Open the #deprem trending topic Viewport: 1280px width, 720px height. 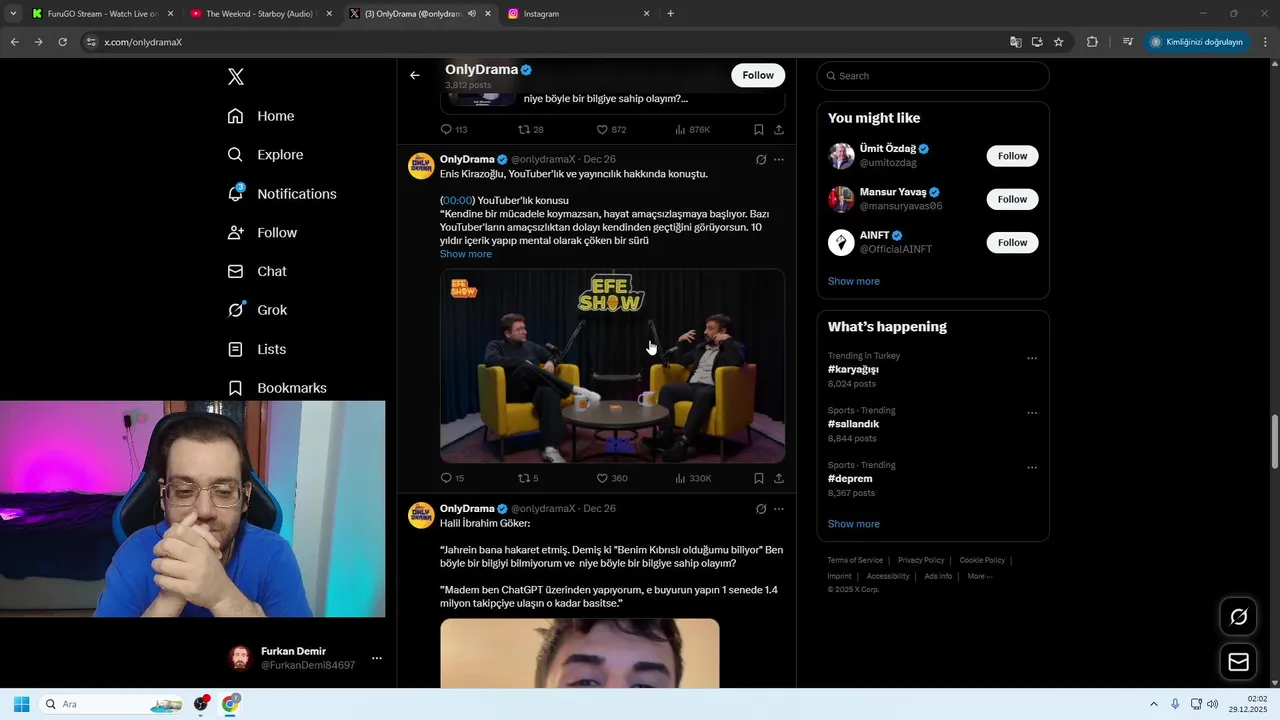(x=850, y=478)
